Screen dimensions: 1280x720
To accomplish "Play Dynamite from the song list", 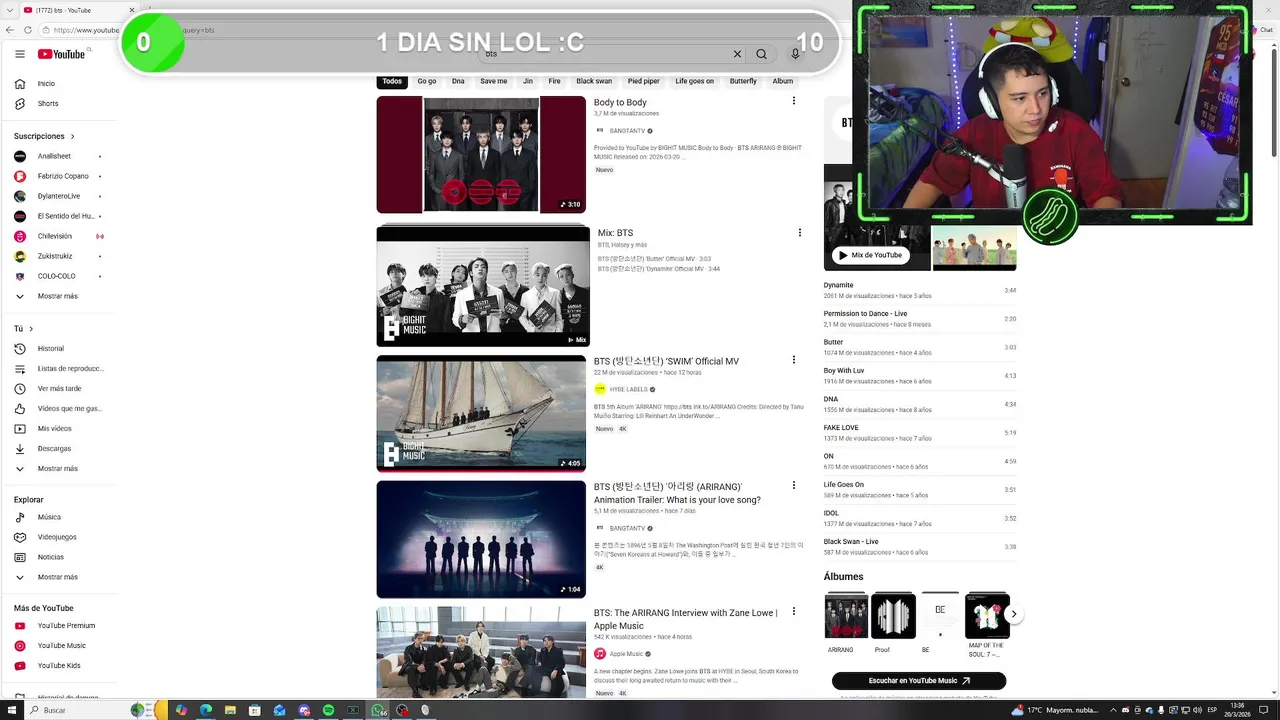I will point(919,290).
